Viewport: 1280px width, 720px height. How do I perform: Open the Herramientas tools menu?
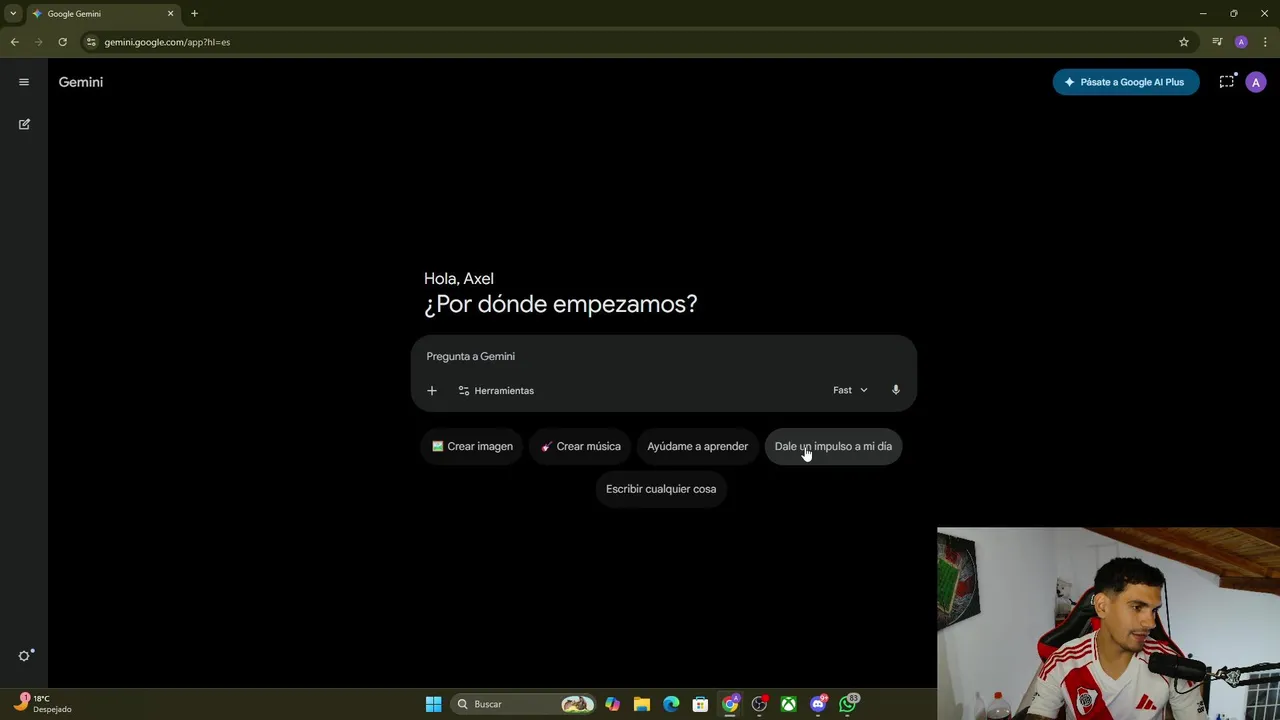(x=496, y=390)
